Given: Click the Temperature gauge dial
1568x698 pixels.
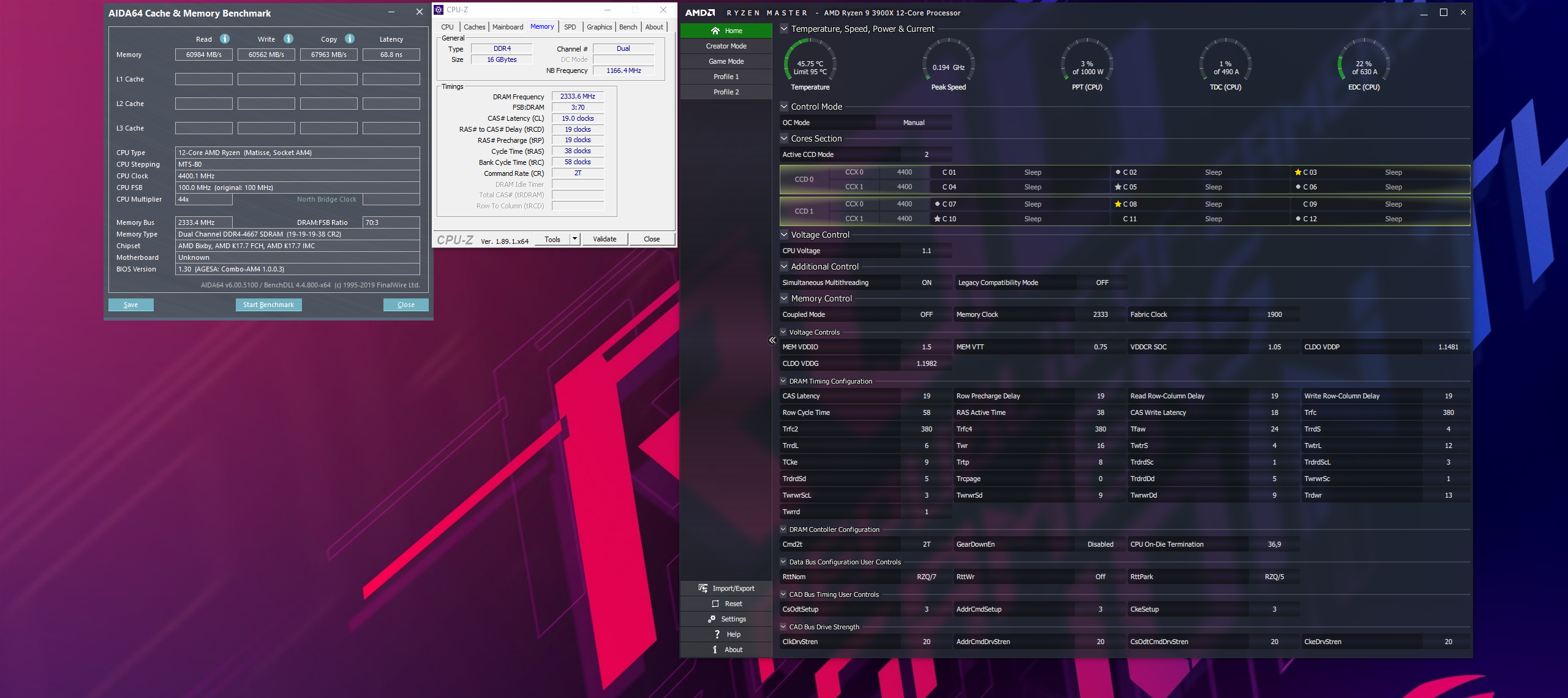Looking at the screenshot, I should [810, 64].
